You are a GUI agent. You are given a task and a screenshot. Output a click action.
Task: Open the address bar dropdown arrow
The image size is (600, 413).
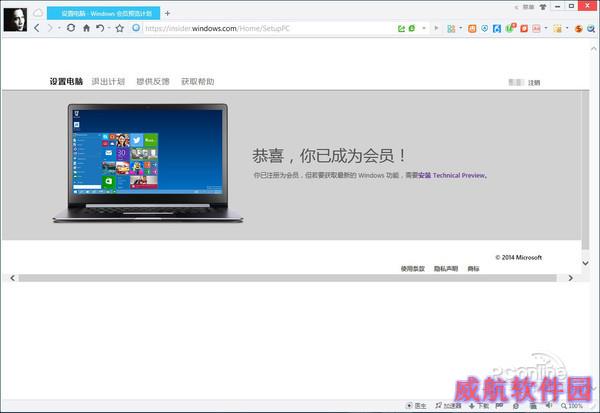[x=422, y=28]
